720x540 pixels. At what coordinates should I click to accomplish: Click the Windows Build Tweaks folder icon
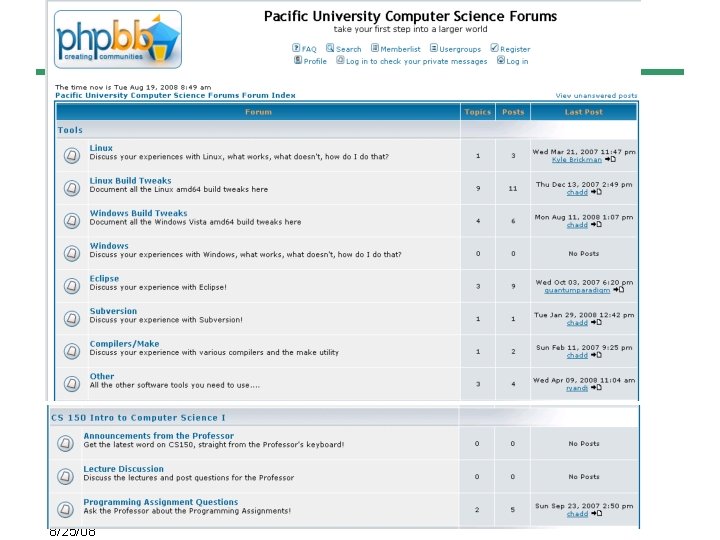tap(72, 221)
